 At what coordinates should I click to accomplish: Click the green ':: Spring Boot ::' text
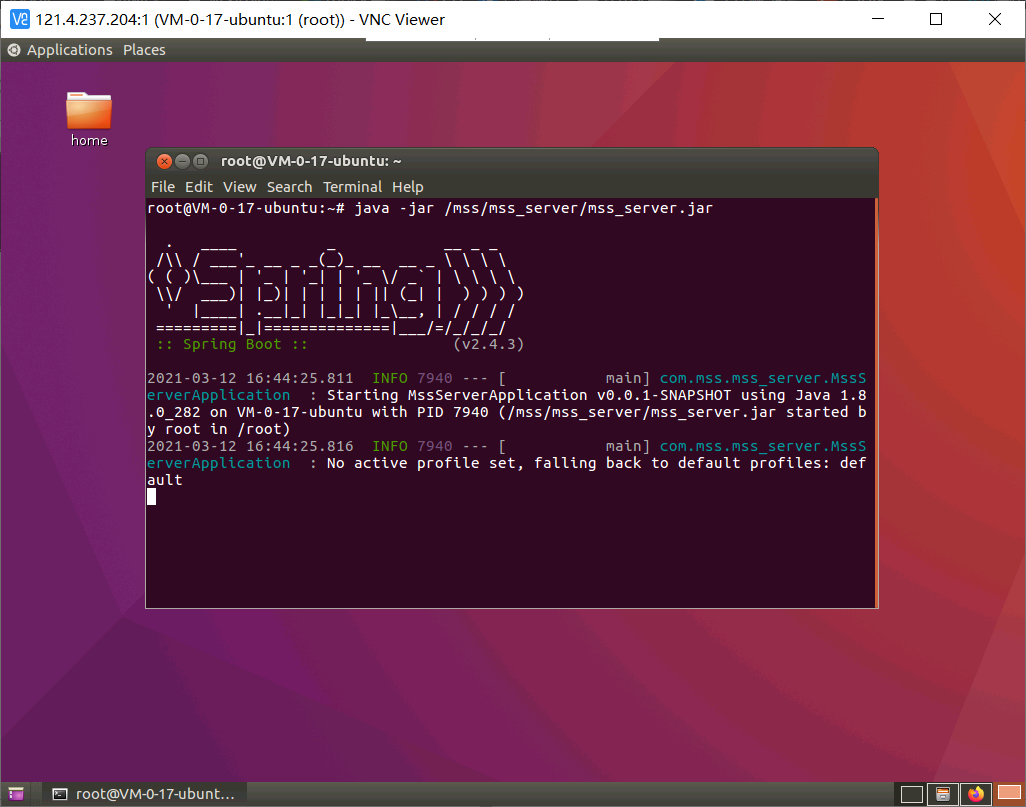232,344
